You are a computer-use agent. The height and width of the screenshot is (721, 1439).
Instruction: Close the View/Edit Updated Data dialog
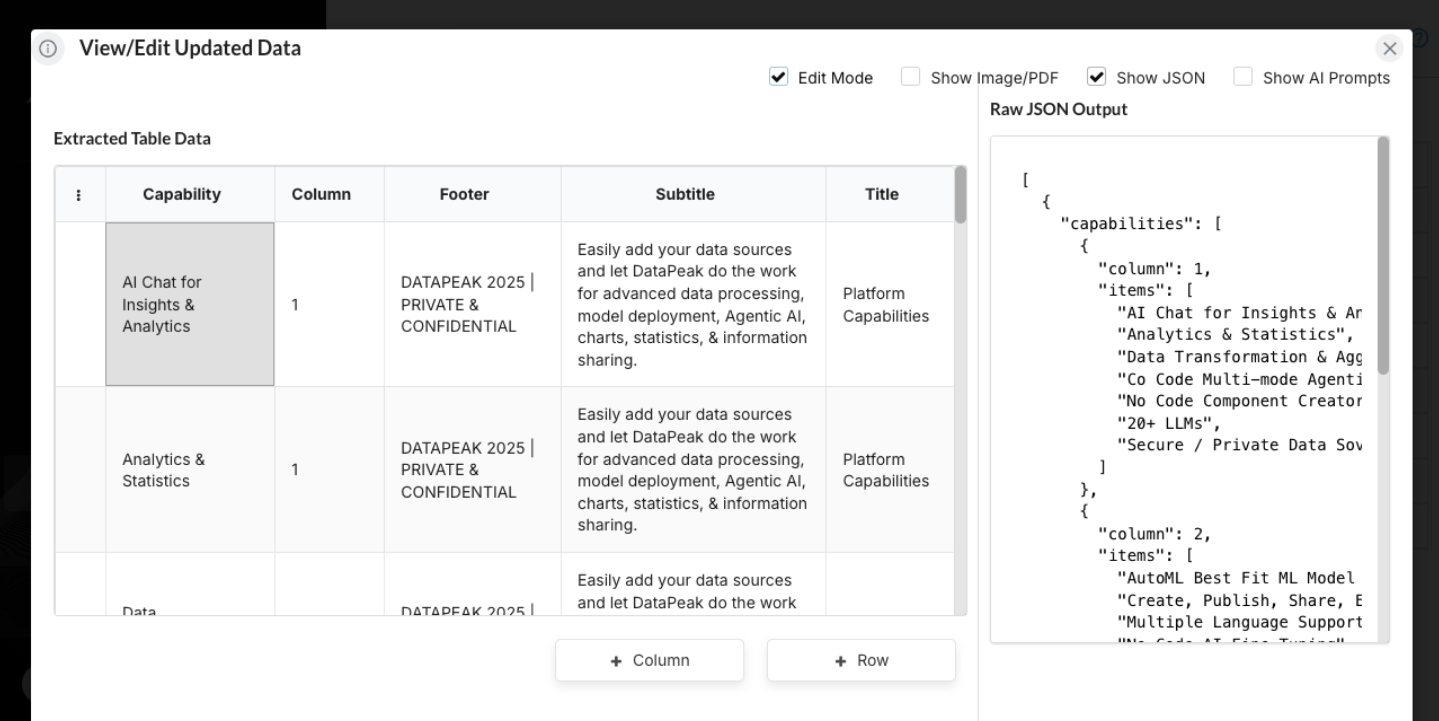pyautogui.click(x=1390, y=48)
